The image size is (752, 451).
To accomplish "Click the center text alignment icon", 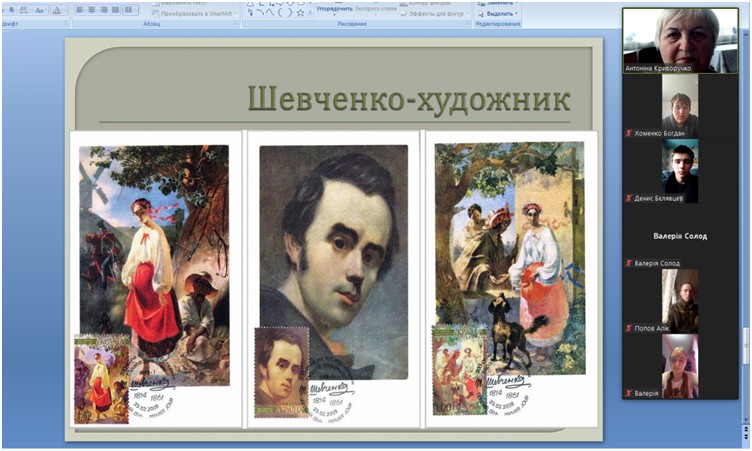I will pos(91,10).
